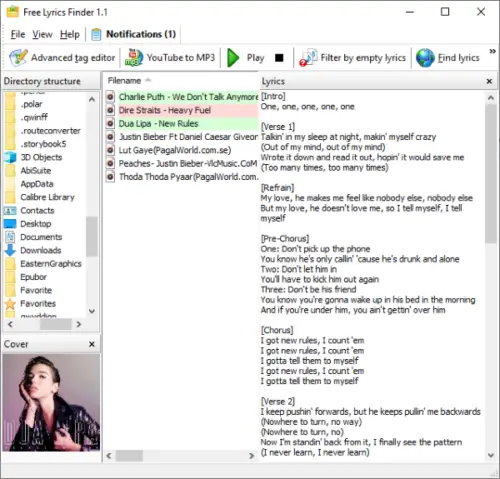Screen dimensions: 500x479
Task: Expand the toolbar overflow chevron
Action: tap(492, 51)
